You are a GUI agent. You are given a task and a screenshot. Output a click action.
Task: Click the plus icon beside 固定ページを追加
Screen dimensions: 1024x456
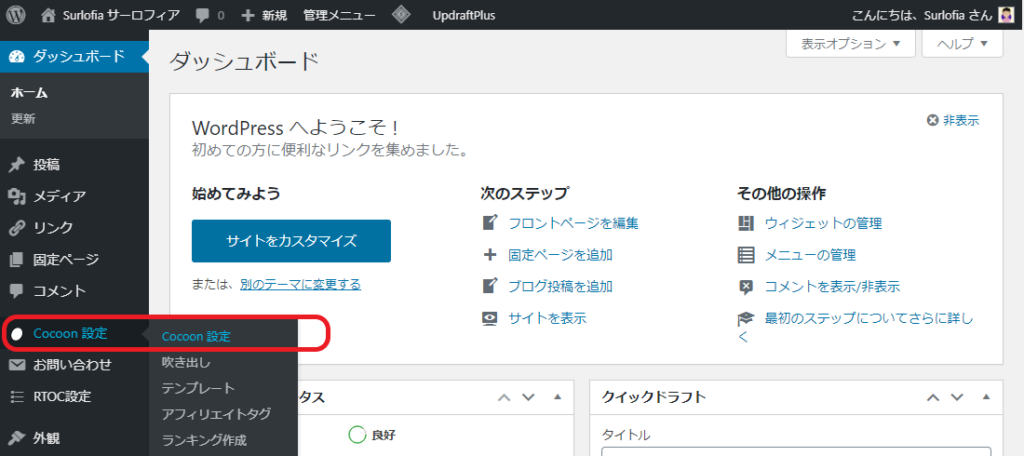tap(490, 255)
